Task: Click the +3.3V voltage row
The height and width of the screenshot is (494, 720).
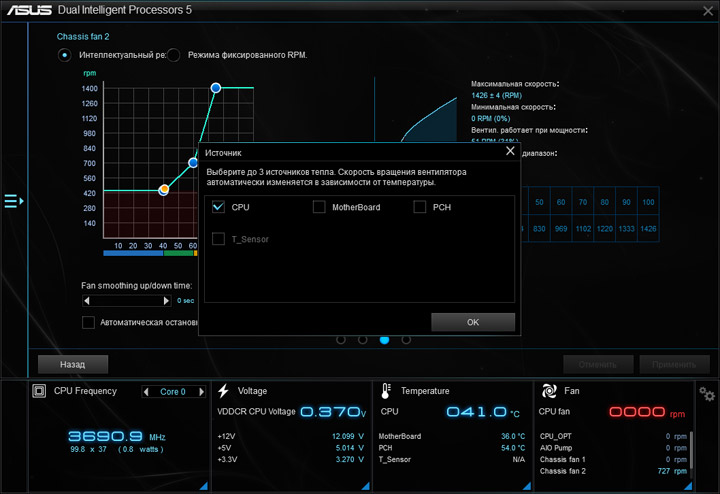Action: click(290, 460)
